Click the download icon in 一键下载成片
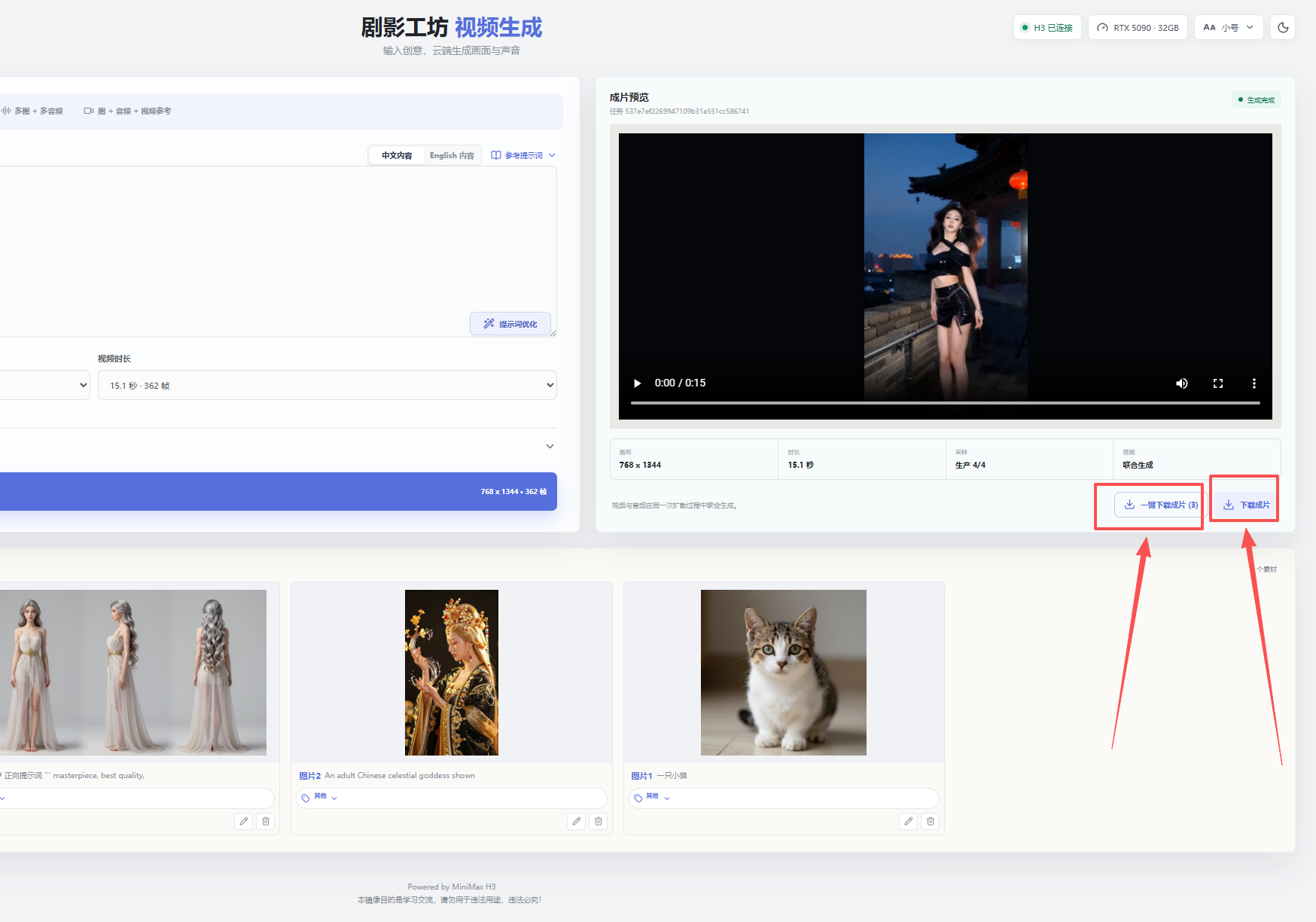The width and height of the screenshot is (1316, 922). 1129,505
